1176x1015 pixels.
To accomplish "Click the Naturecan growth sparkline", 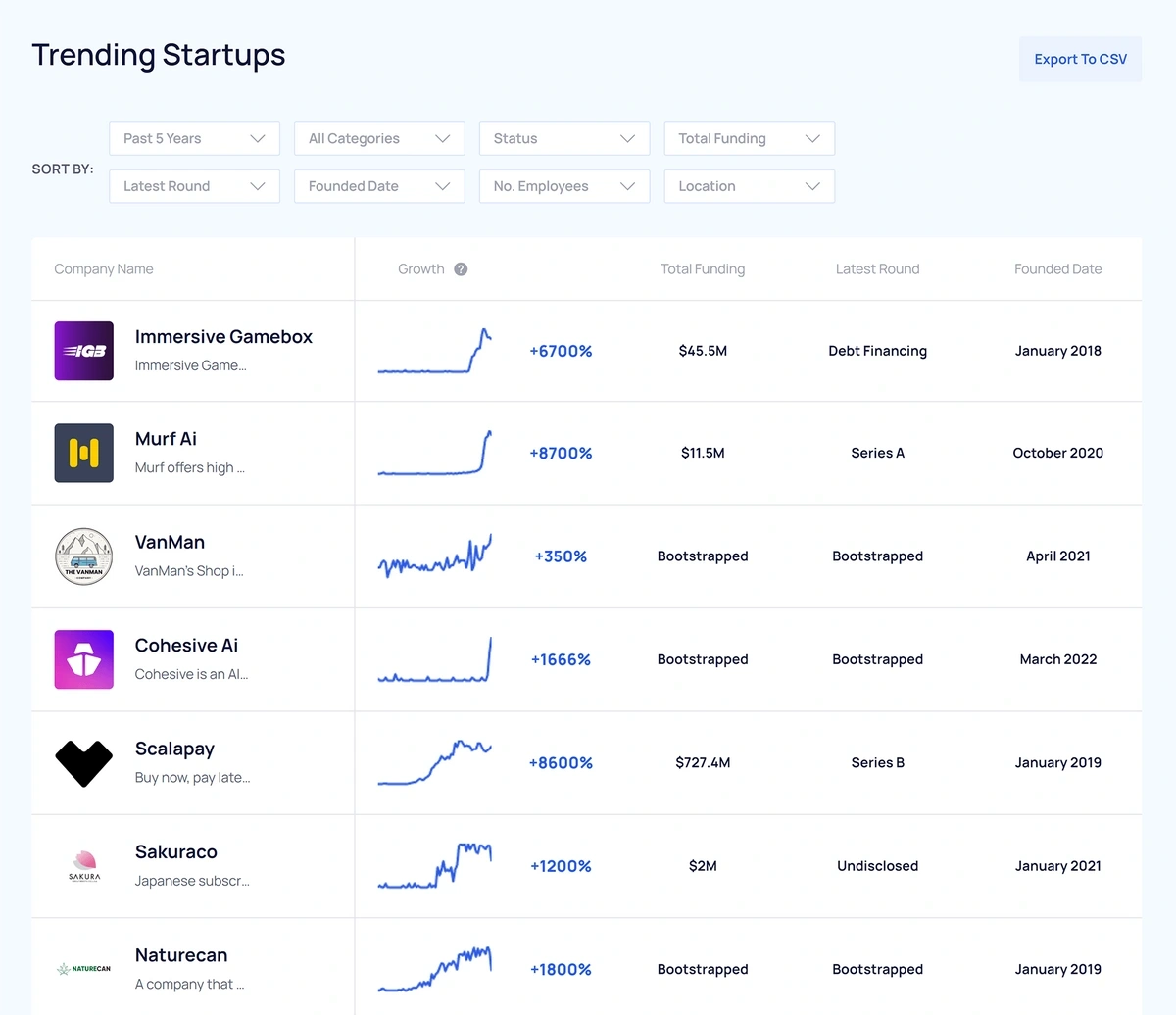I will point(435,969).
